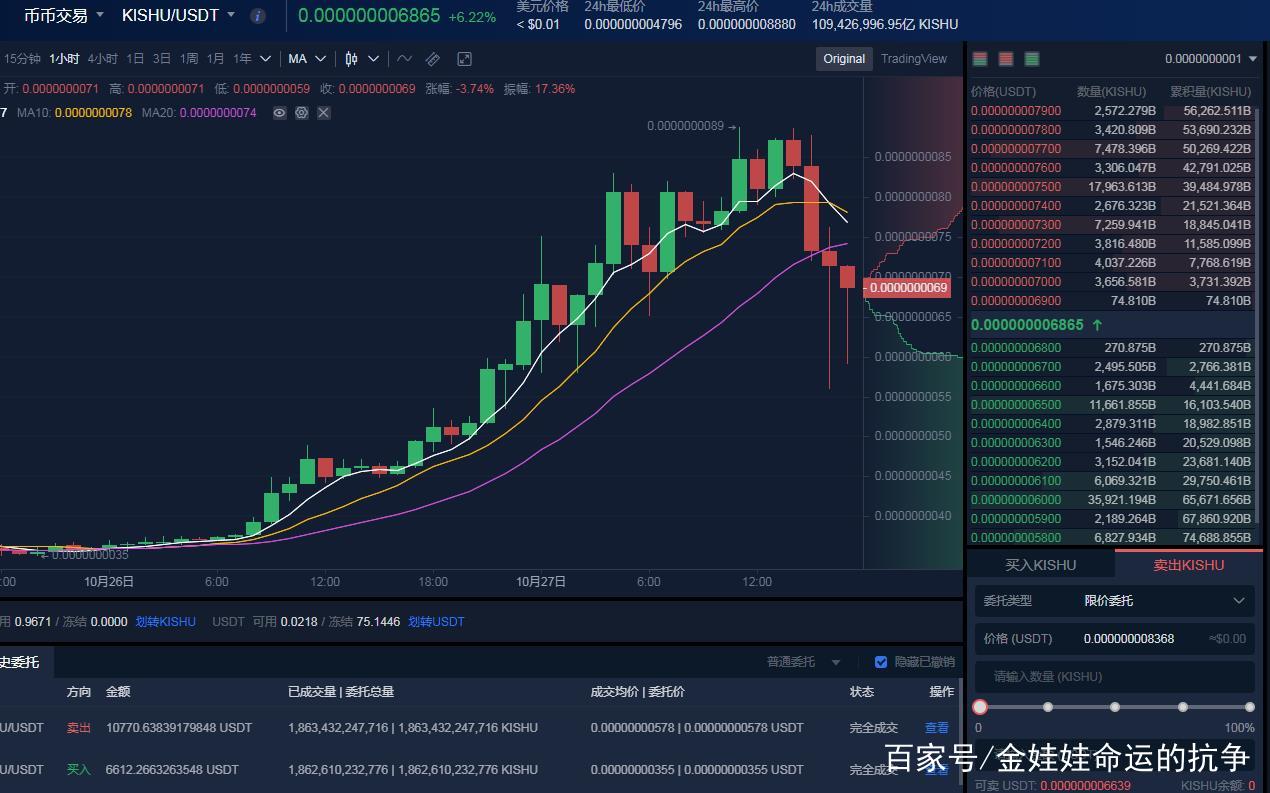1270x793 pixels.
Task: Open MA indicator settings gear
Action: [x=301, y=113]
